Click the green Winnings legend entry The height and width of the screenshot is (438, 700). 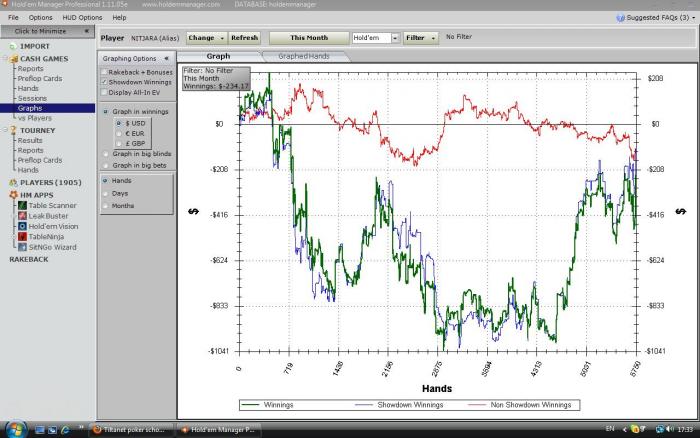tap(267, 405)
